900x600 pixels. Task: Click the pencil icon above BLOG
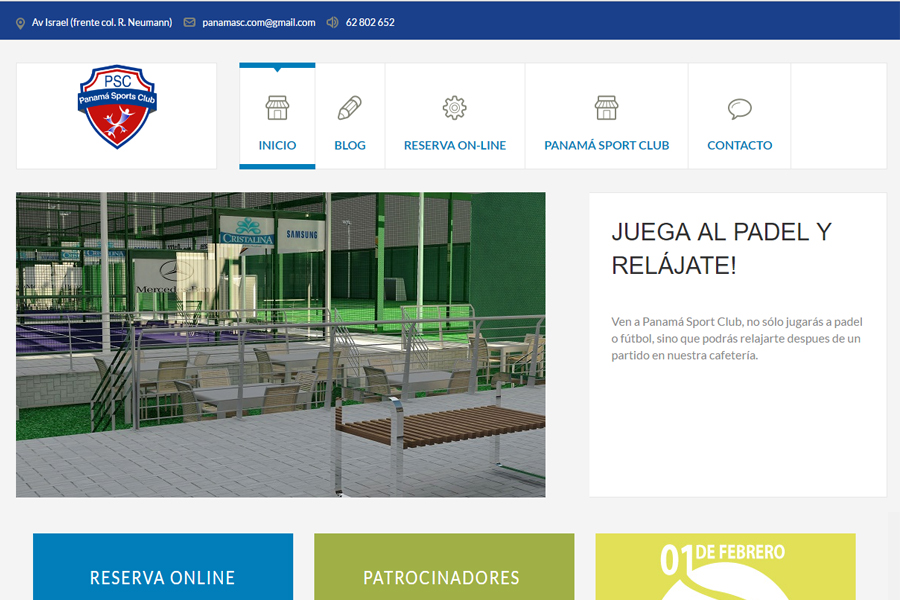tap(349, 108)
